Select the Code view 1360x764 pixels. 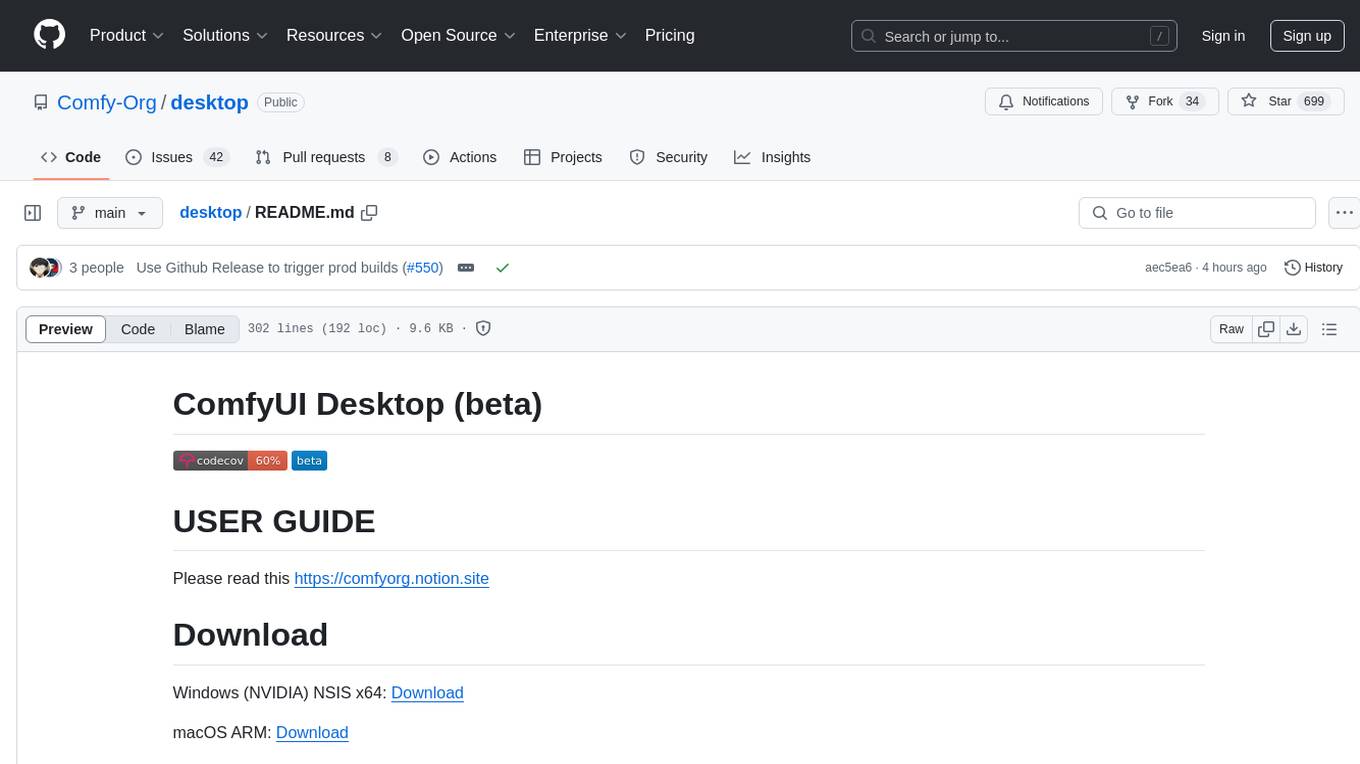click(138, 329)
